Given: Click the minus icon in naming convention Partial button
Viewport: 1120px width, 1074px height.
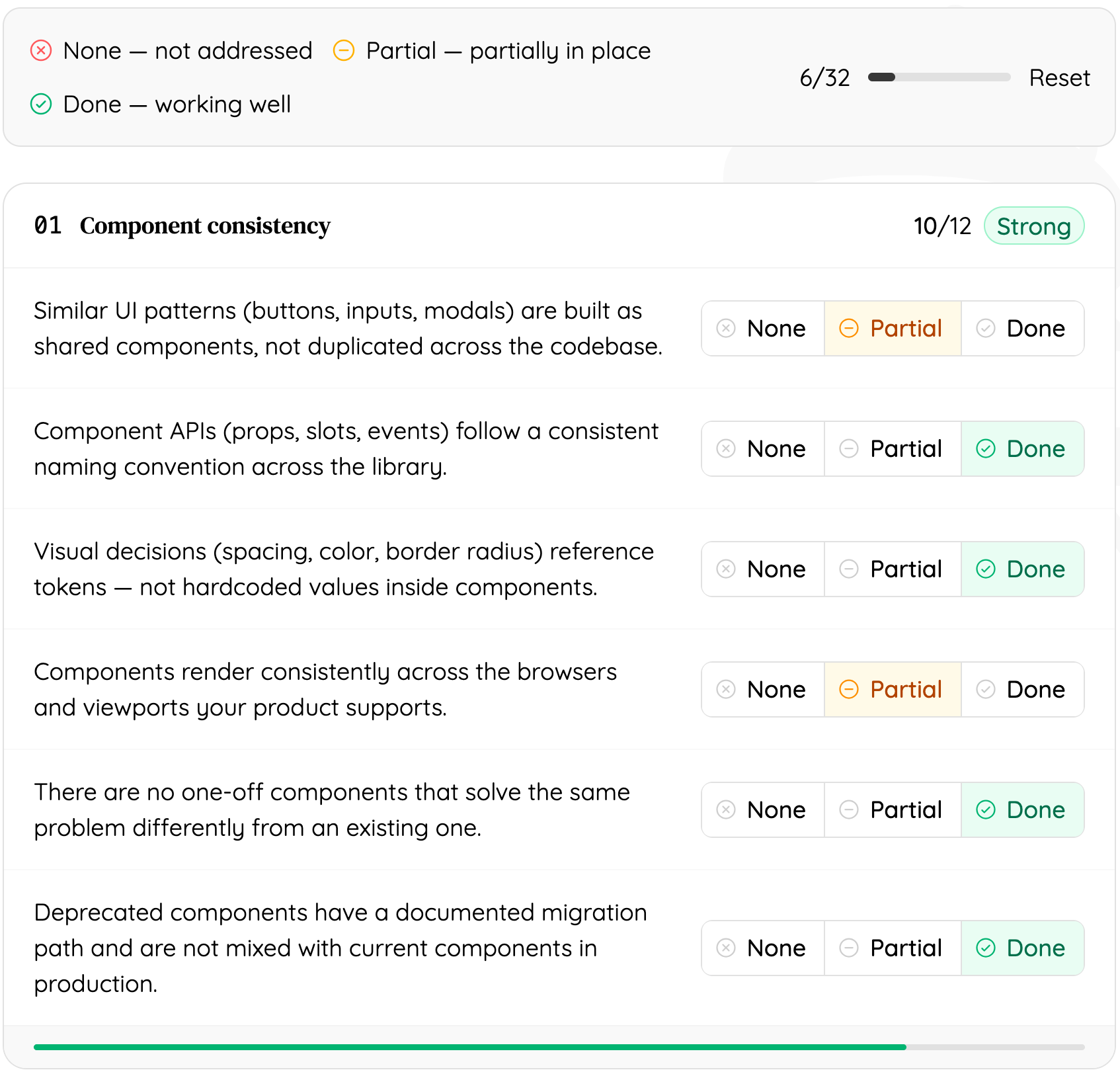Looking at the screenshot, I should coord(849,449).
